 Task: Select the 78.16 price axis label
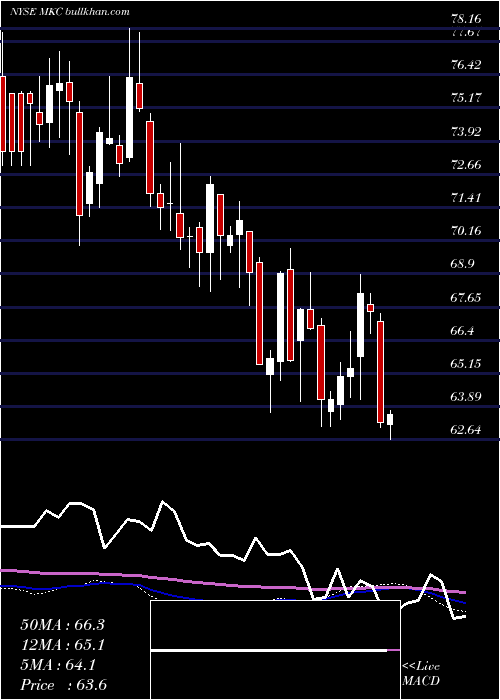coord(466,19)
